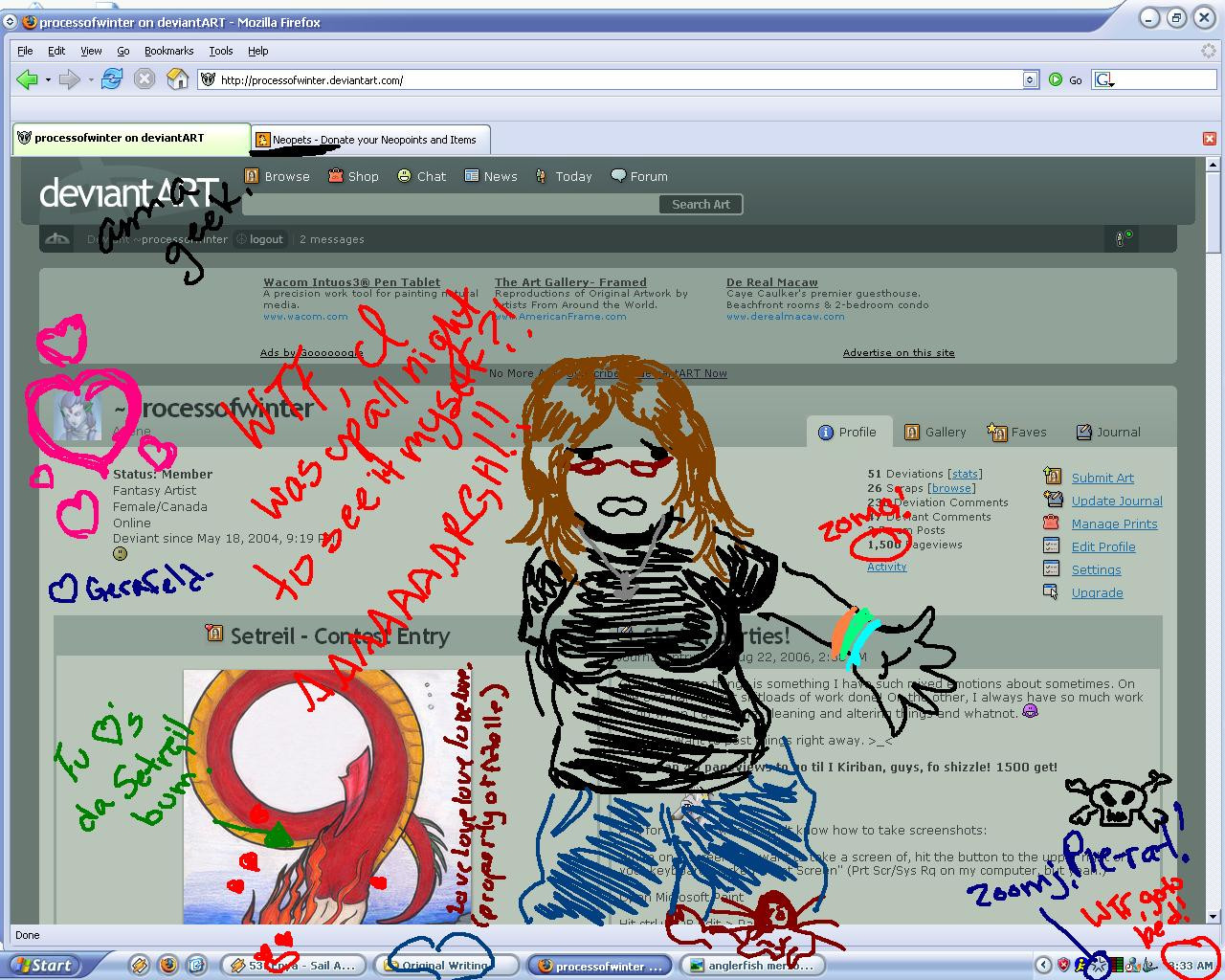Click the logout button
Viewport: 1225px width, 980px height.
pos(260,239)
